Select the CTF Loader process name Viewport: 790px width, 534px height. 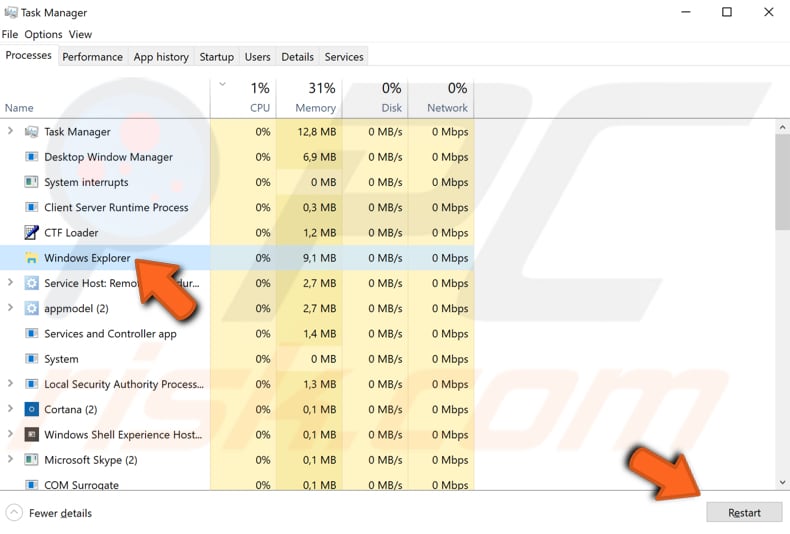click(71, 233)
